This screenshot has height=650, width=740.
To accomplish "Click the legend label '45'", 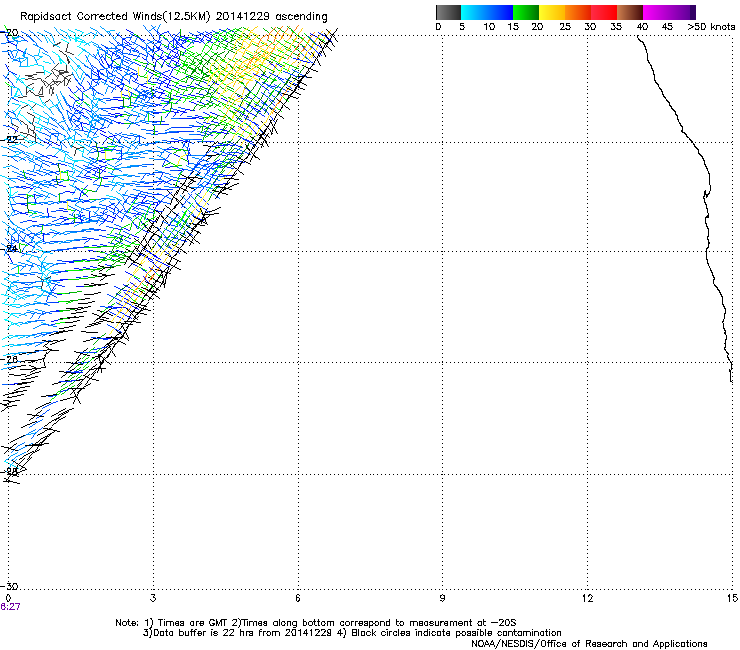I will click(667, 27).
